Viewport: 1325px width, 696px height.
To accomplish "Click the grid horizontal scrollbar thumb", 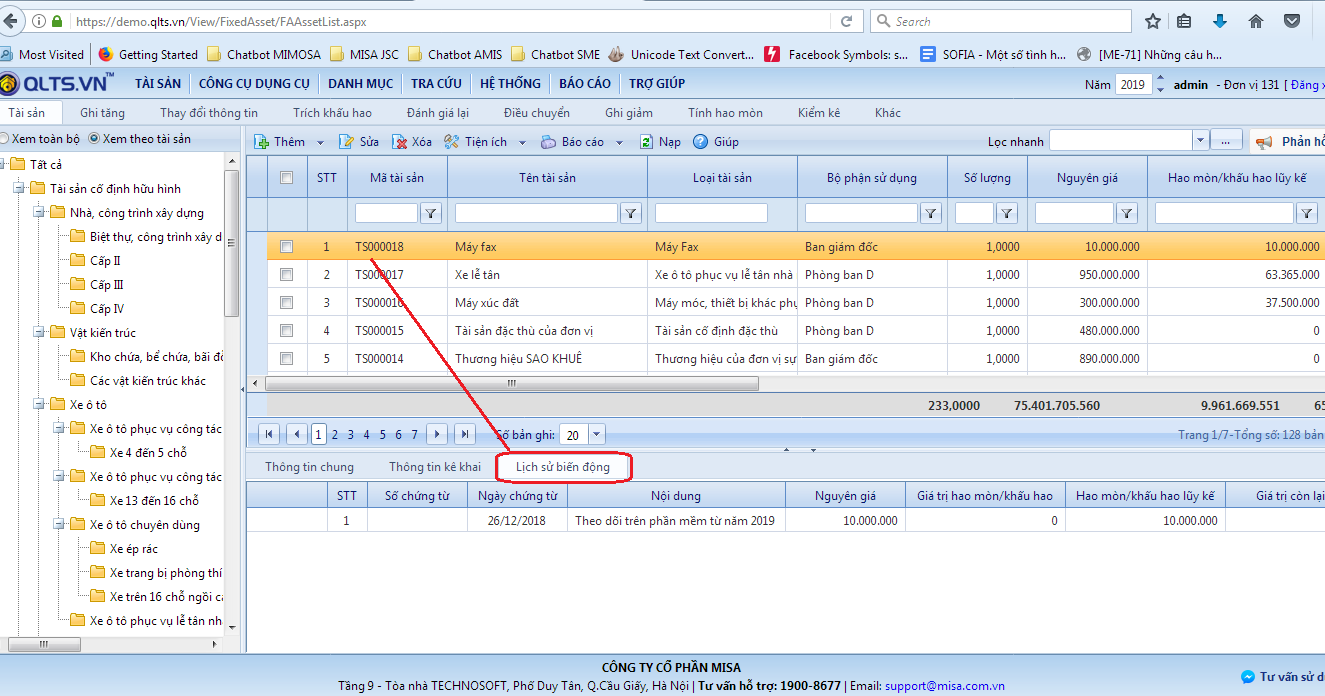I will [x=512, y=383].
